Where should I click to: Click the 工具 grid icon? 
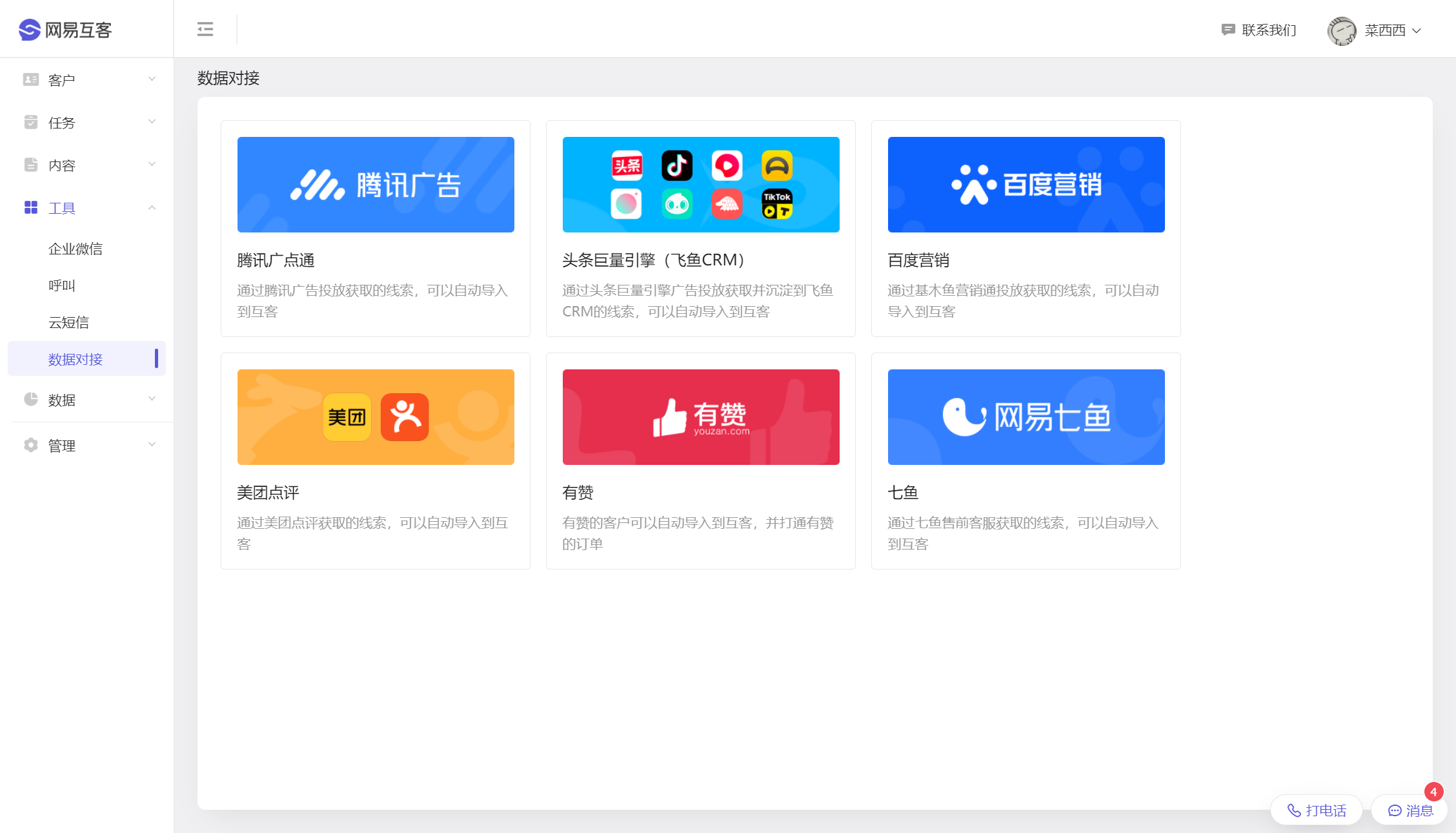coord(31,207)
